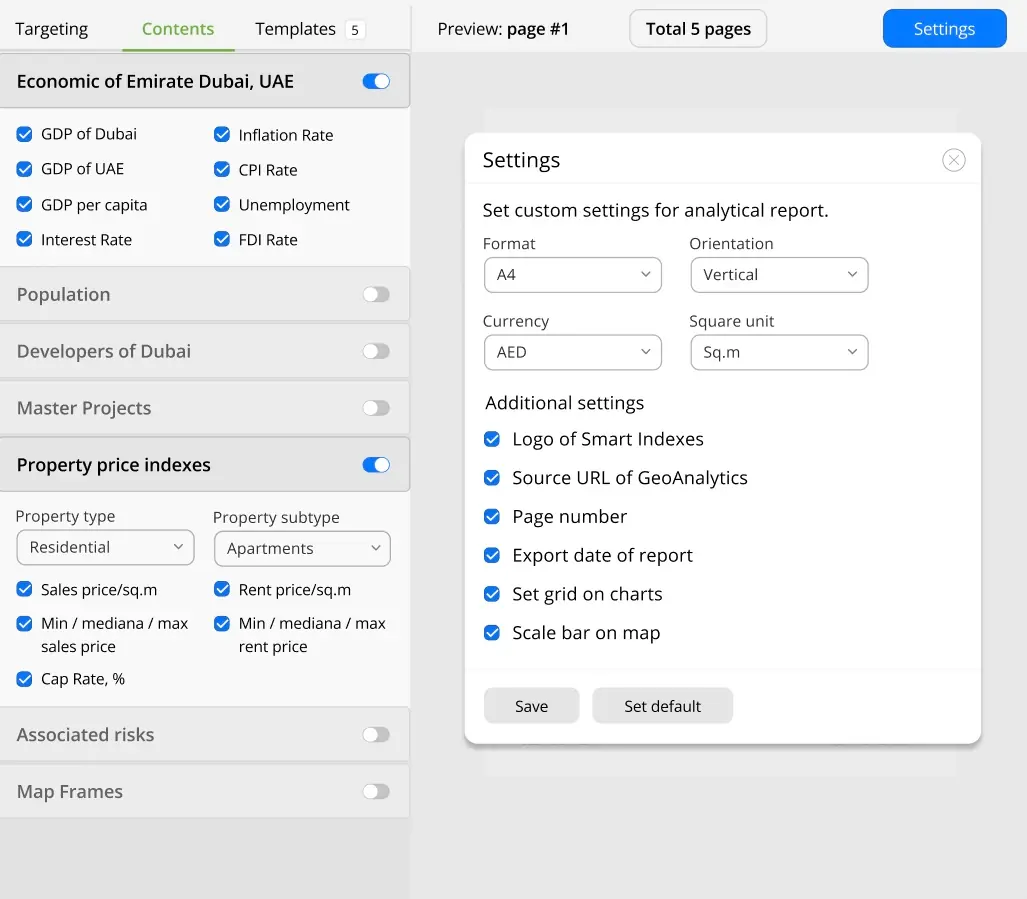Click the Associated risks section header
The image size is (1027, 899).
[x=204, y=735]
